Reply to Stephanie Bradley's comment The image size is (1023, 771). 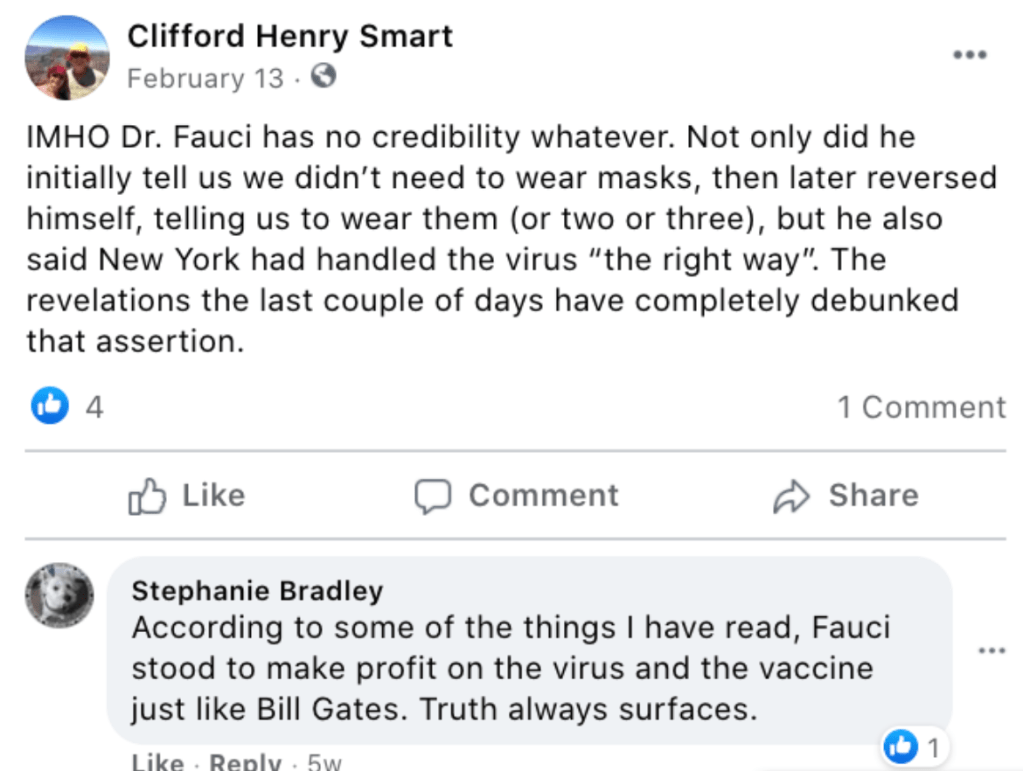[245, 763]
